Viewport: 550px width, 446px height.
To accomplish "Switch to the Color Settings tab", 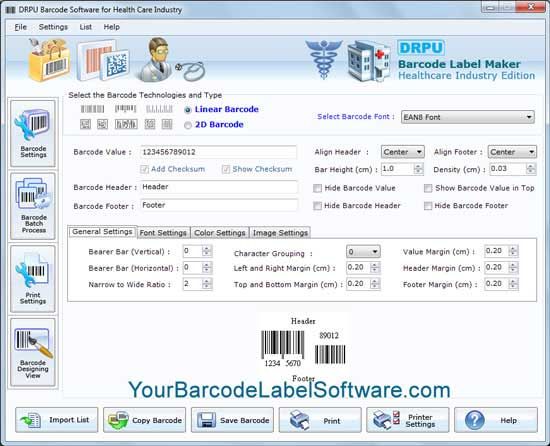I will [220, 233].
